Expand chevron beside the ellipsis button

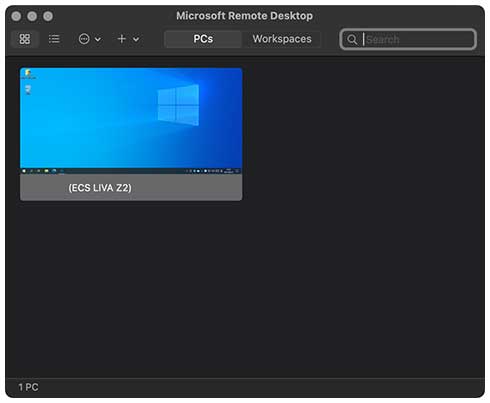98,39
